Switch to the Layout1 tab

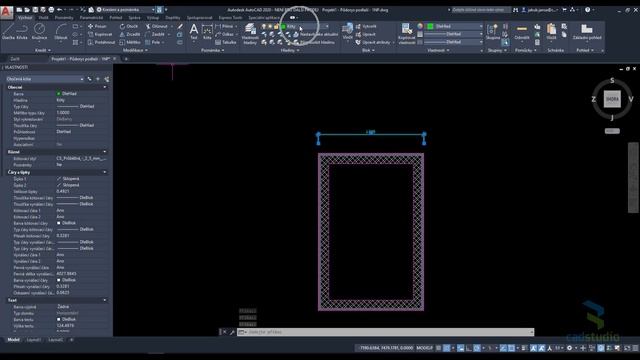[33, 340]
